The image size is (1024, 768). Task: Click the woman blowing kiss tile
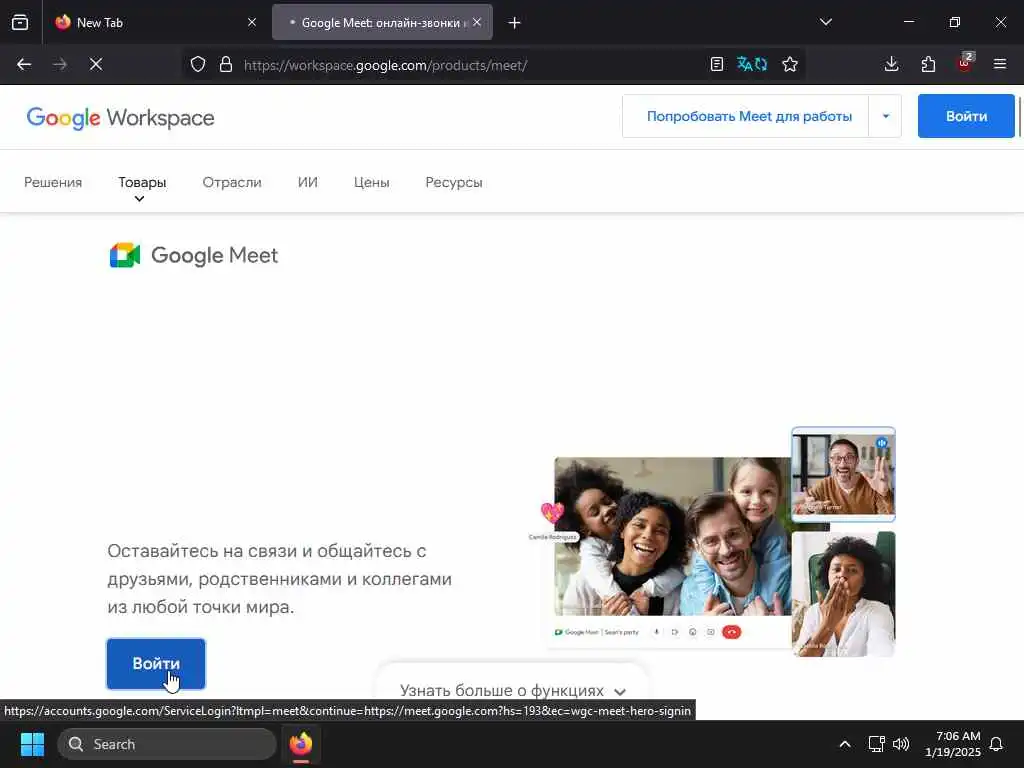coord(843,594)
